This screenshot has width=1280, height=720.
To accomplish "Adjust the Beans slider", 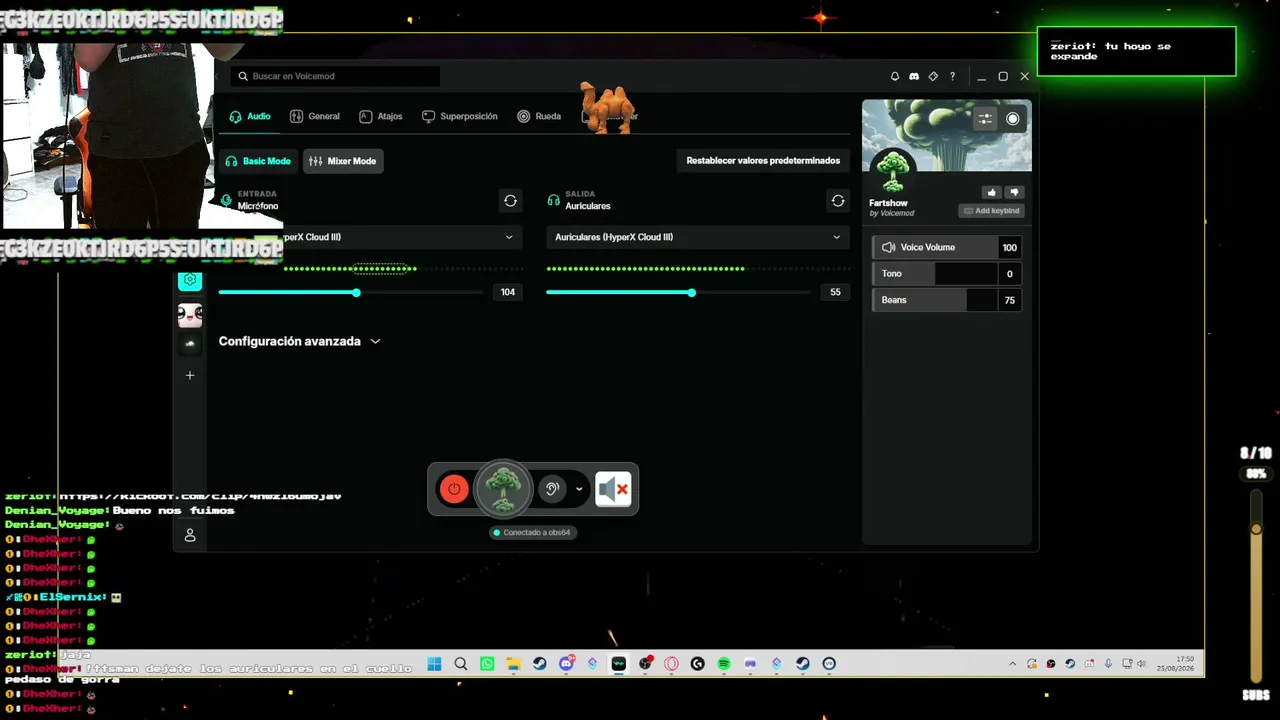I will [935, 300].
